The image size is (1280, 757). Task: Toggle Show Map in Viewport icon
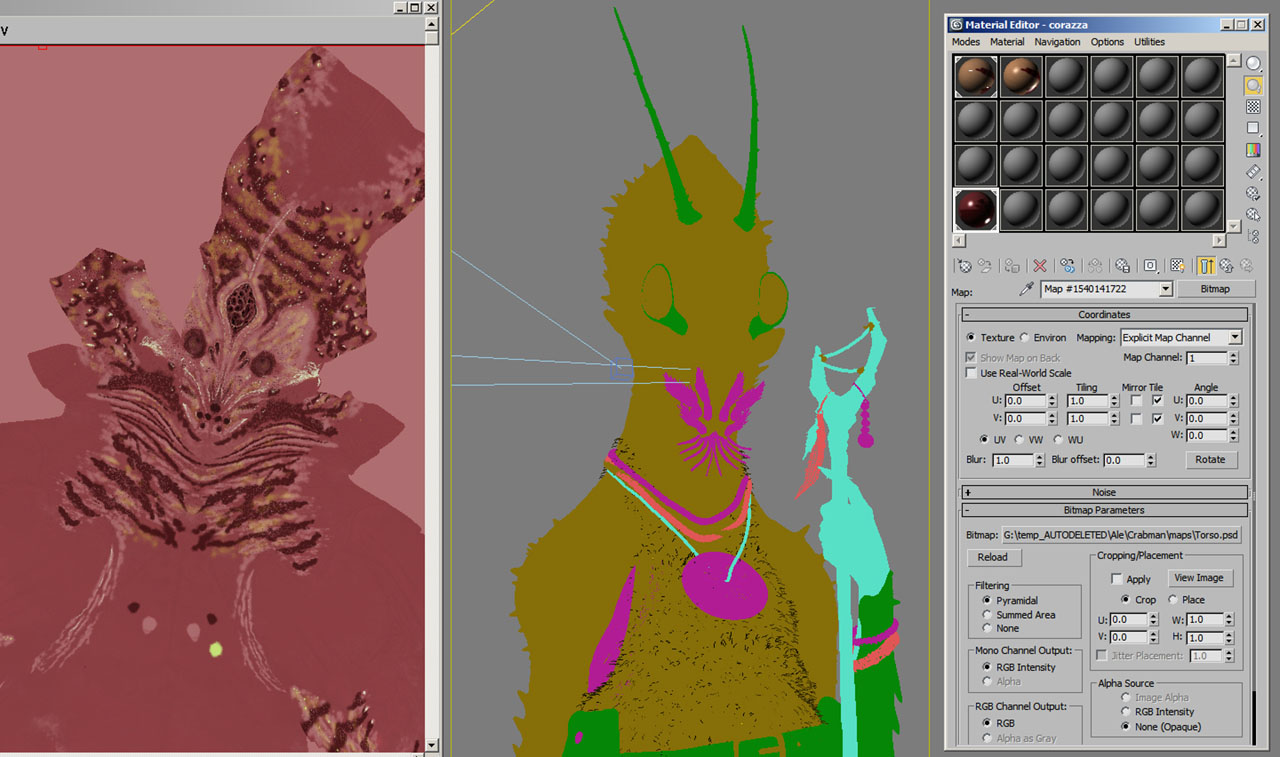click(x=1178, y=265)
